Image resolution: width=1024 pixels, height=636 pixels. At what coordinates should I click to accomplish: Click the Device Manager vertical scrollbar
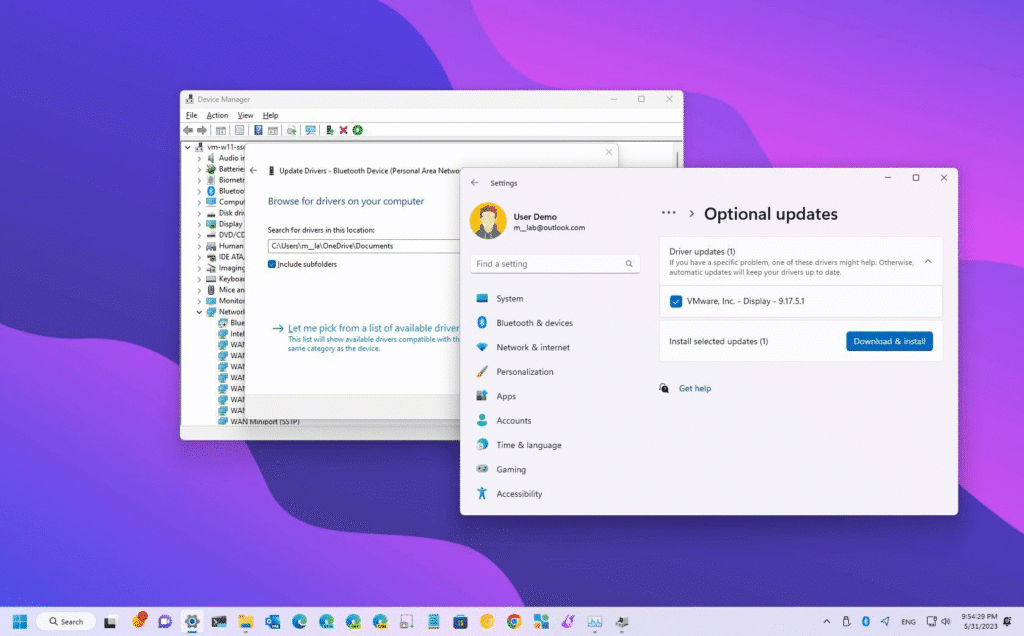(x=677, y=160)
